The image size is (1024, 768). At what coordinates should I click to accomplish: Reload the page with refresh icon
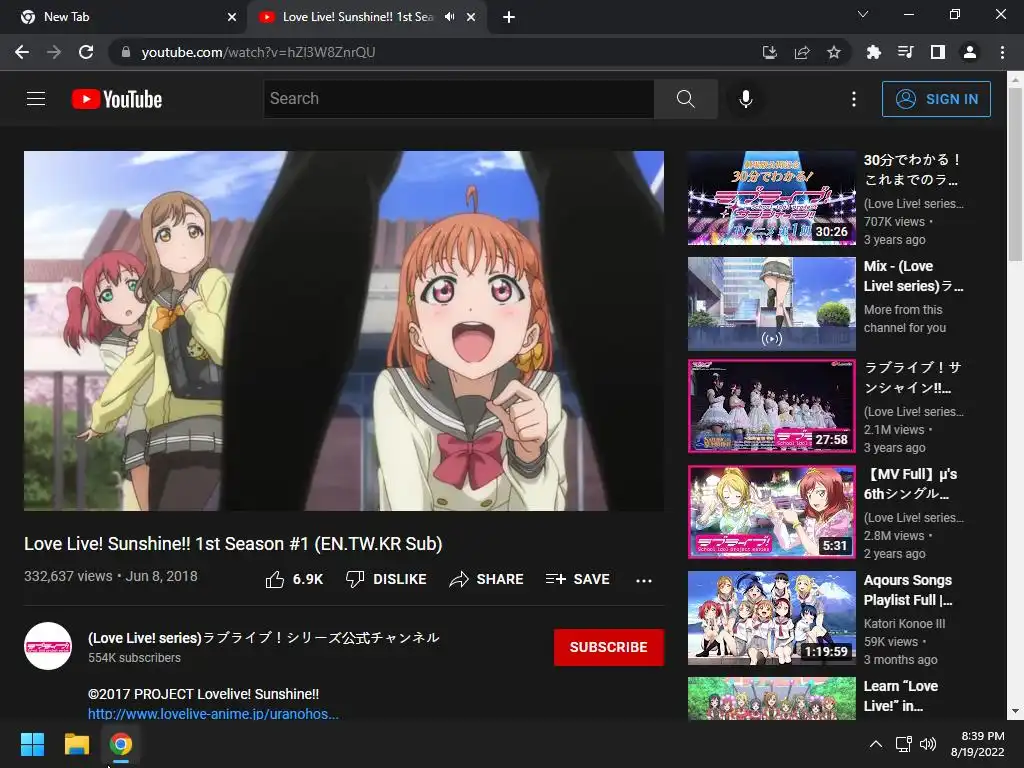point(86,52)
